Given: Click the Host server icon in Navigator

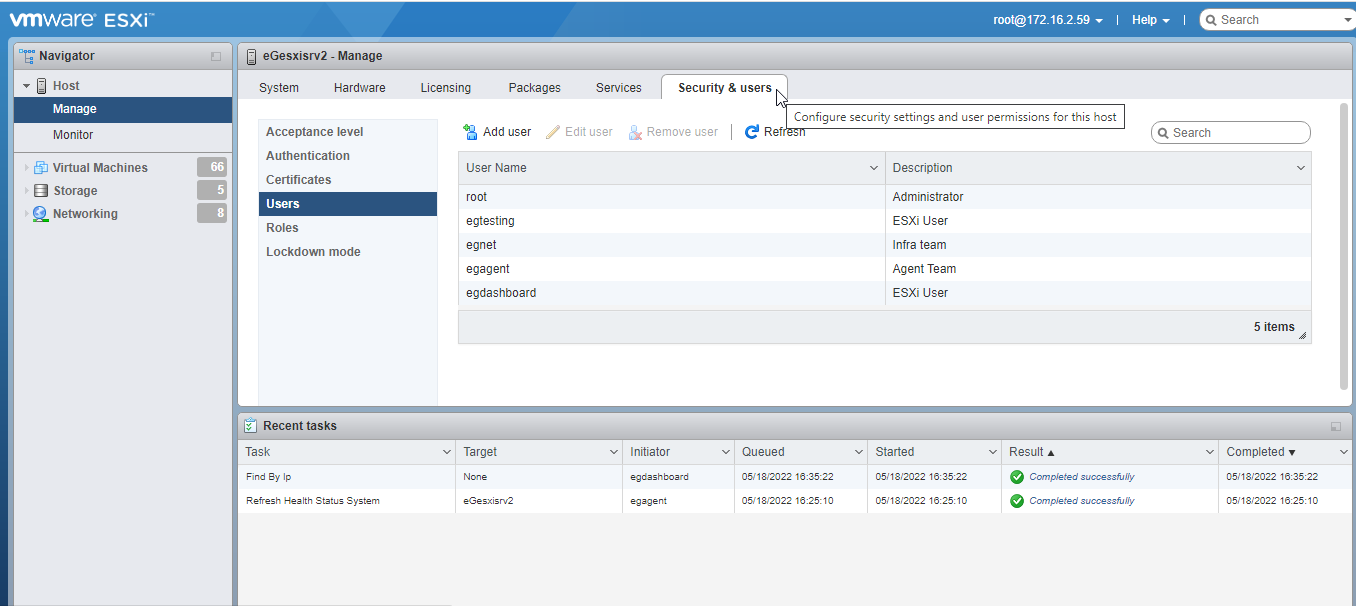Looking at the screenshot, I should [42, 86].
